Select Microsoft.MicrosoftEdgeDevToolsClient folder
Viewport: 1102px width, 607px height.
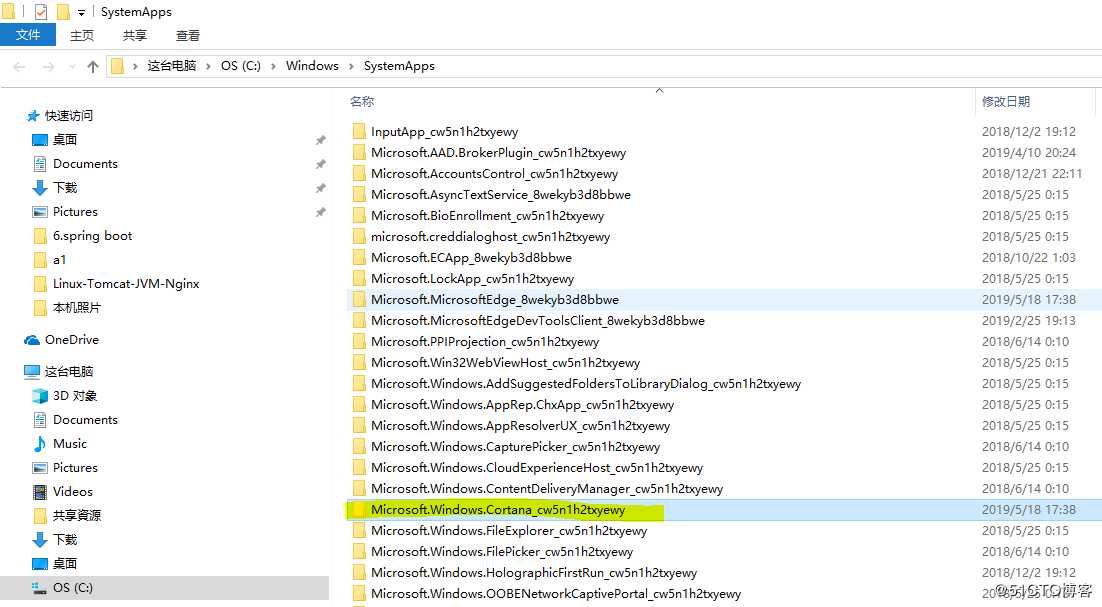538,321
